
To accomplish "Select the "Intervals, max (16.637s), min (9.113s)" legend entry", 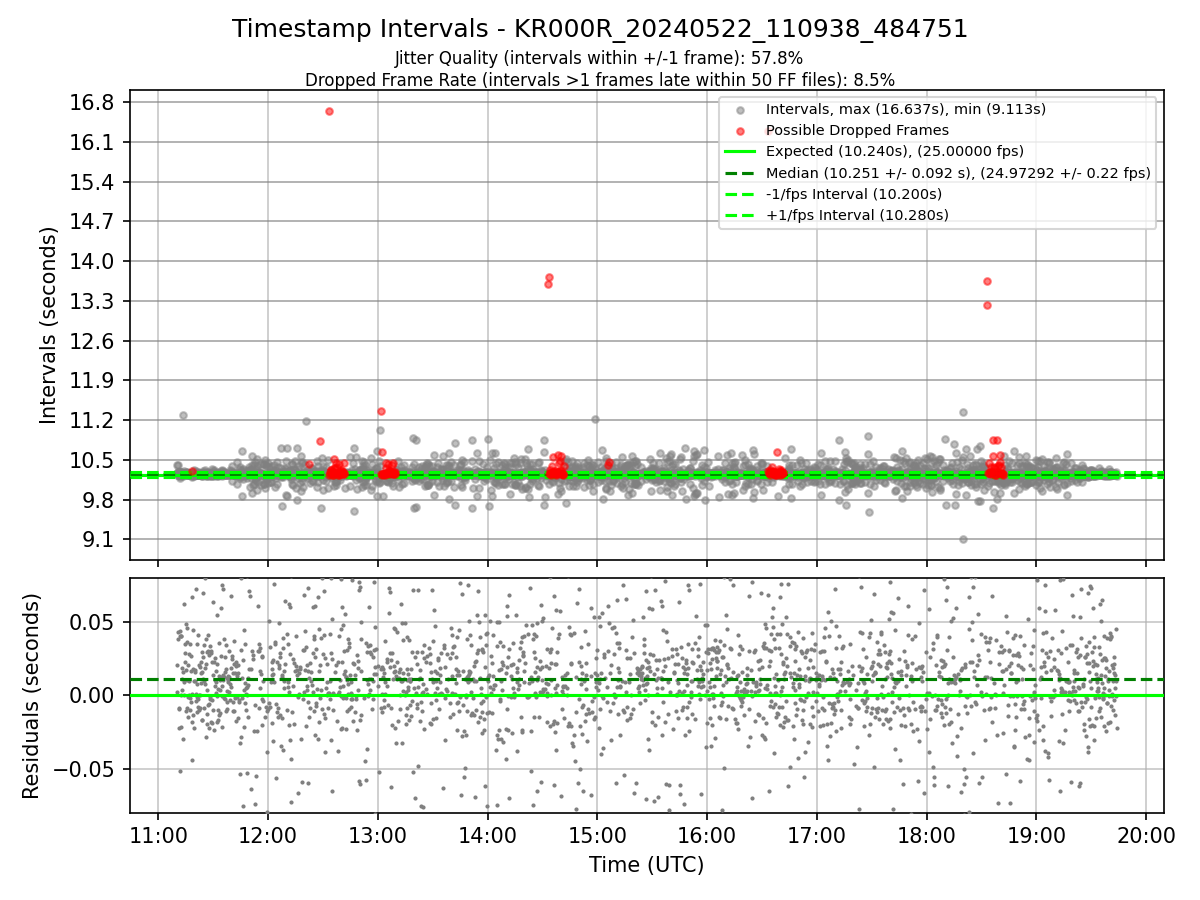I will 906,109.
